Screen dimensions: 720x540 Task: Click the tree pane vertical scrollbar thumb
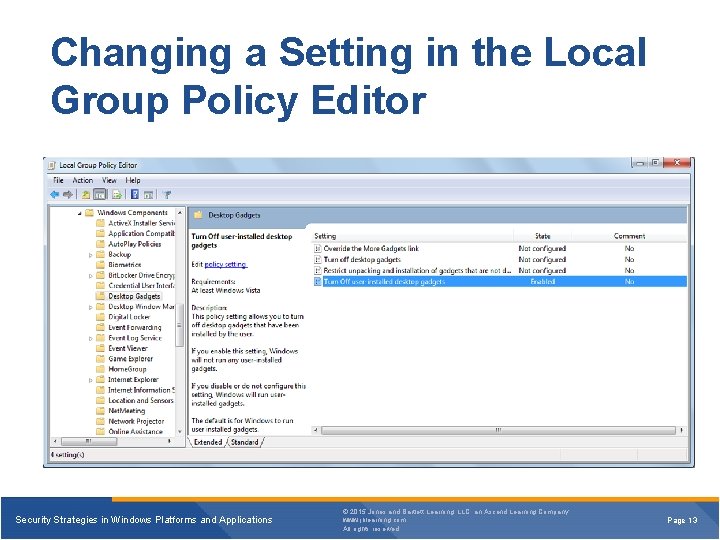(x=180, y=325)
